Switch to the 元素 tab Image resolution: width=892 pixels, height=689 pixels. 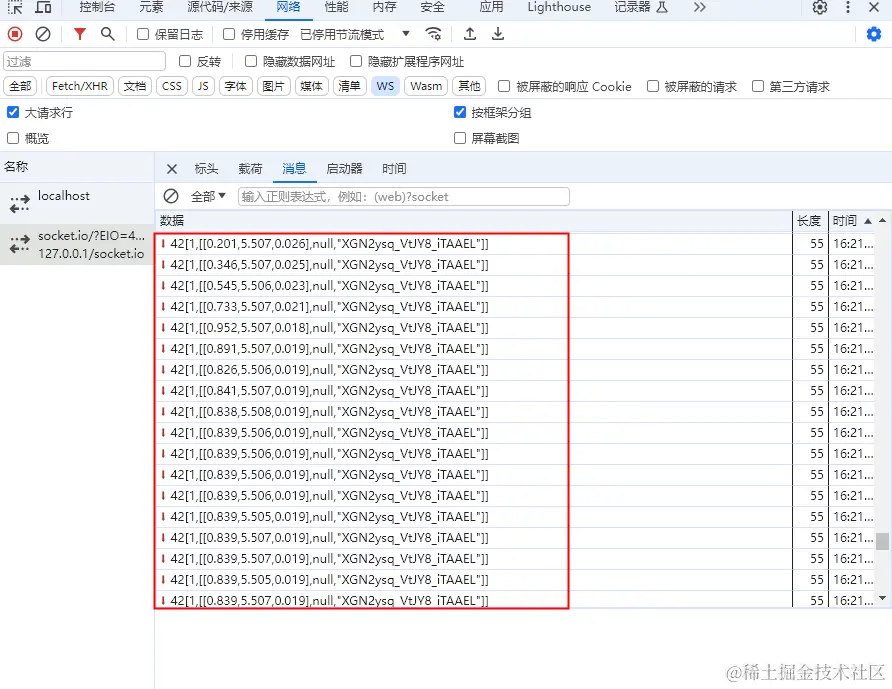click(x=151, y=7)
